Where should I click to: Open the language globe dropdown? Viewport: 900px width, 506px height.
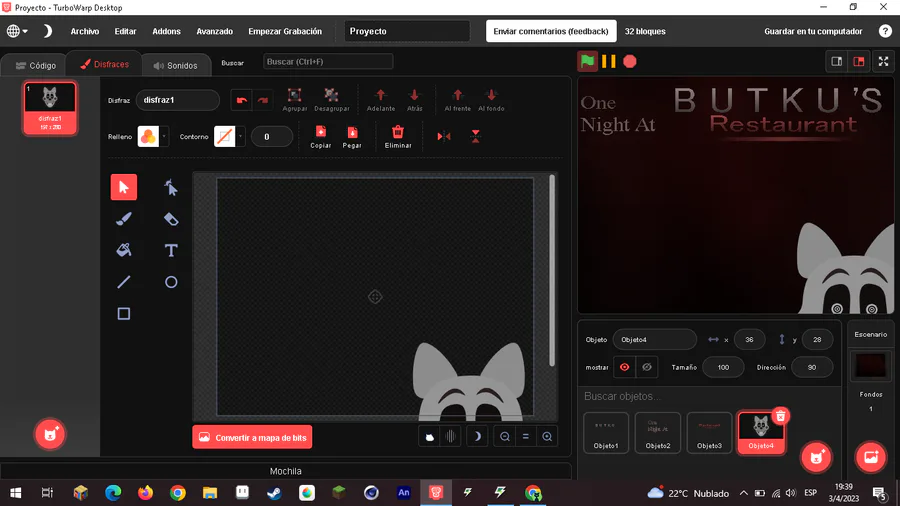click(x=17, y=31)
